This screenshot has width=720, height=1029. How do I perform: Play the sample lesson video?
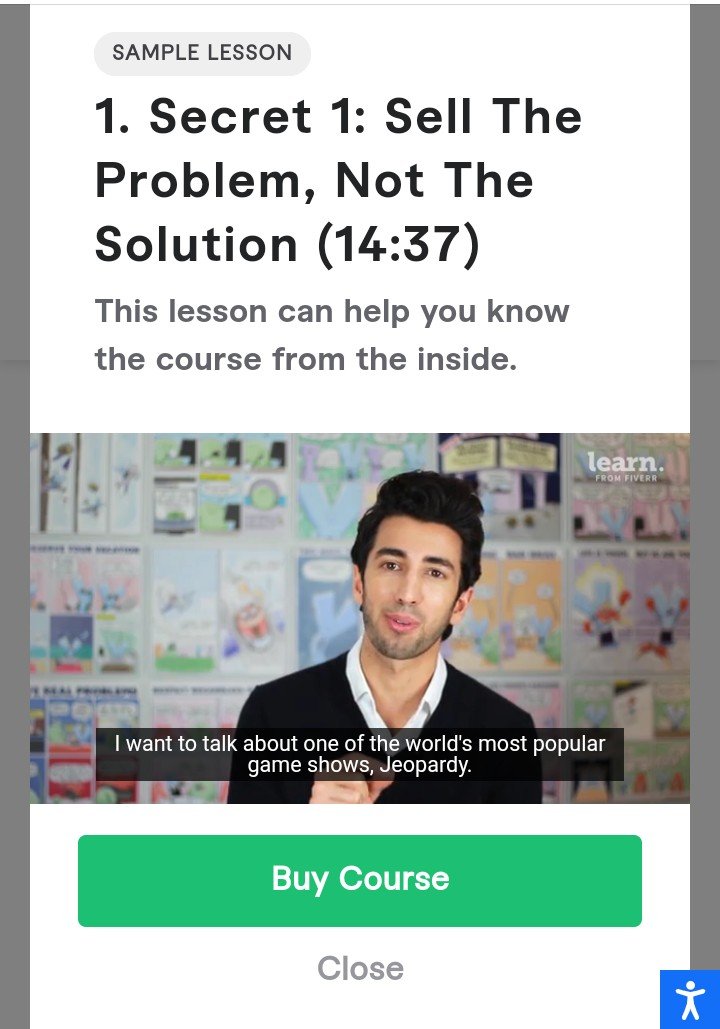point(360,618)
